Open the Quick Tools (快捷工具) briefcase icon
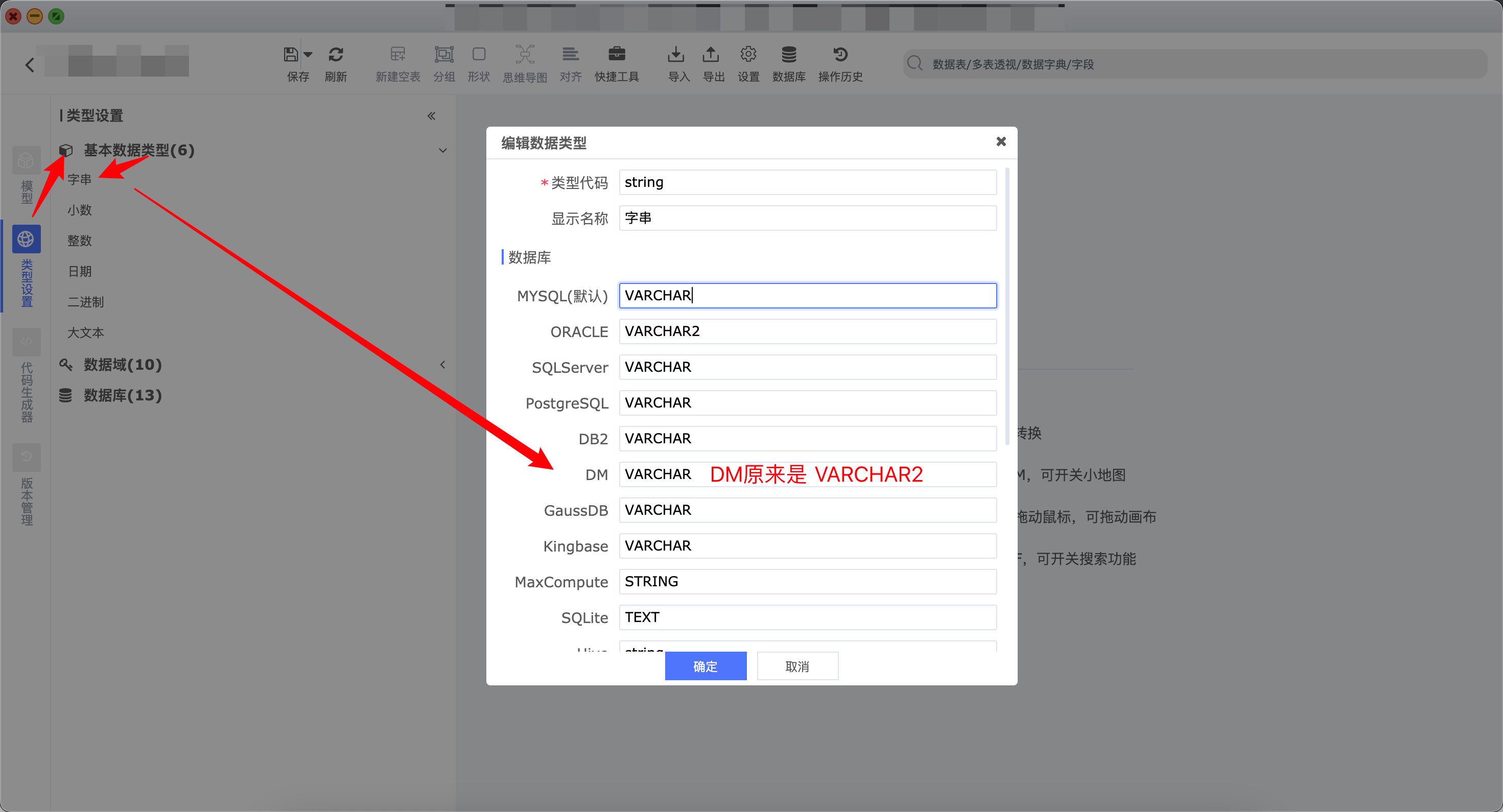 [x=616, y=55]
